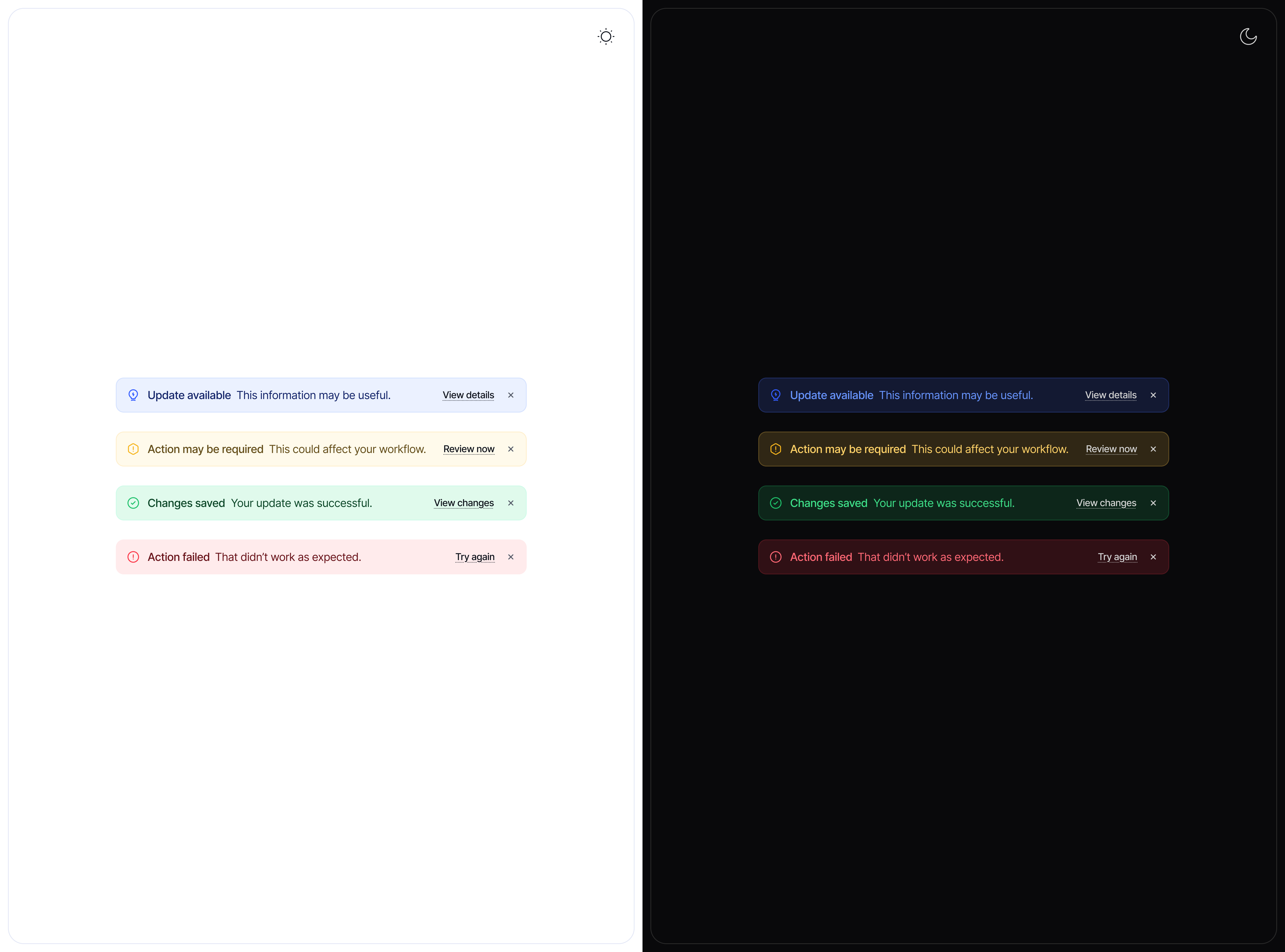Click Try again on the light error alert
The image size is (1285, 952).
pos(475,557)
